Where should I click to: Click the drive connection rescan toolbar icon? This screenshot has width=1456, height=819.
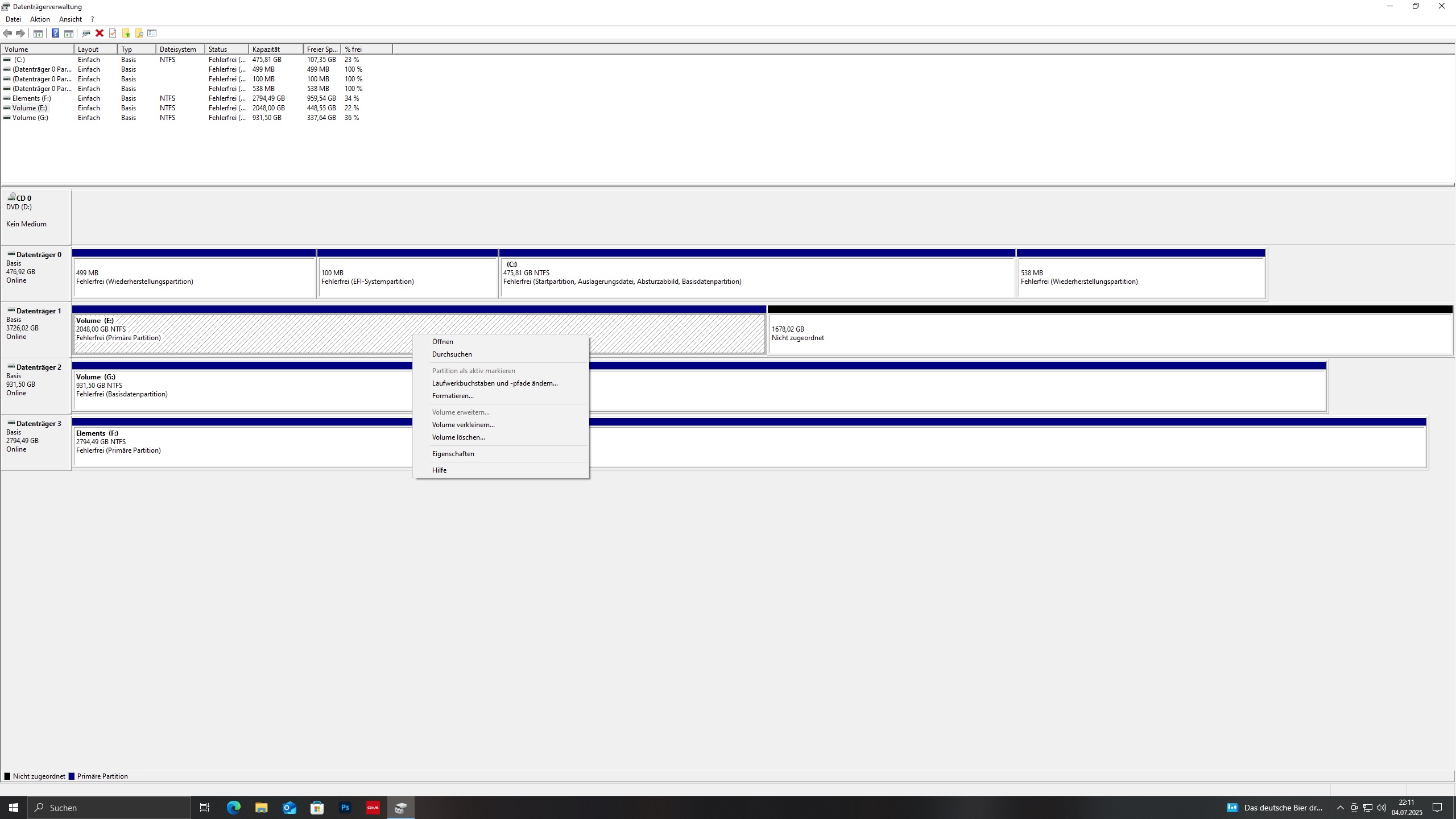click(86, 33)
